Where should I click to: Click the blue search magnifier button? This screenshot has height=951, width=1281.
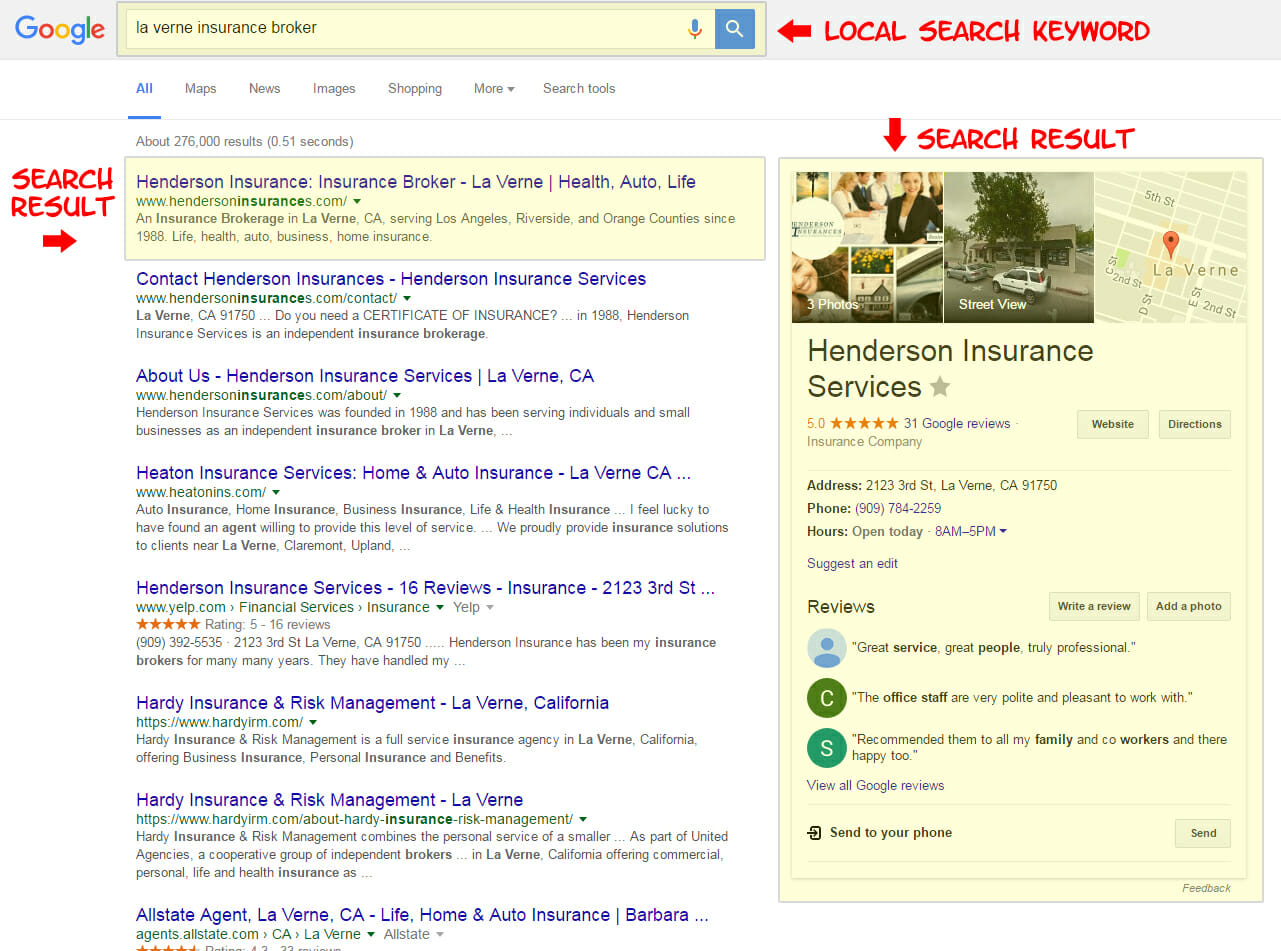[x=735, y=29]
